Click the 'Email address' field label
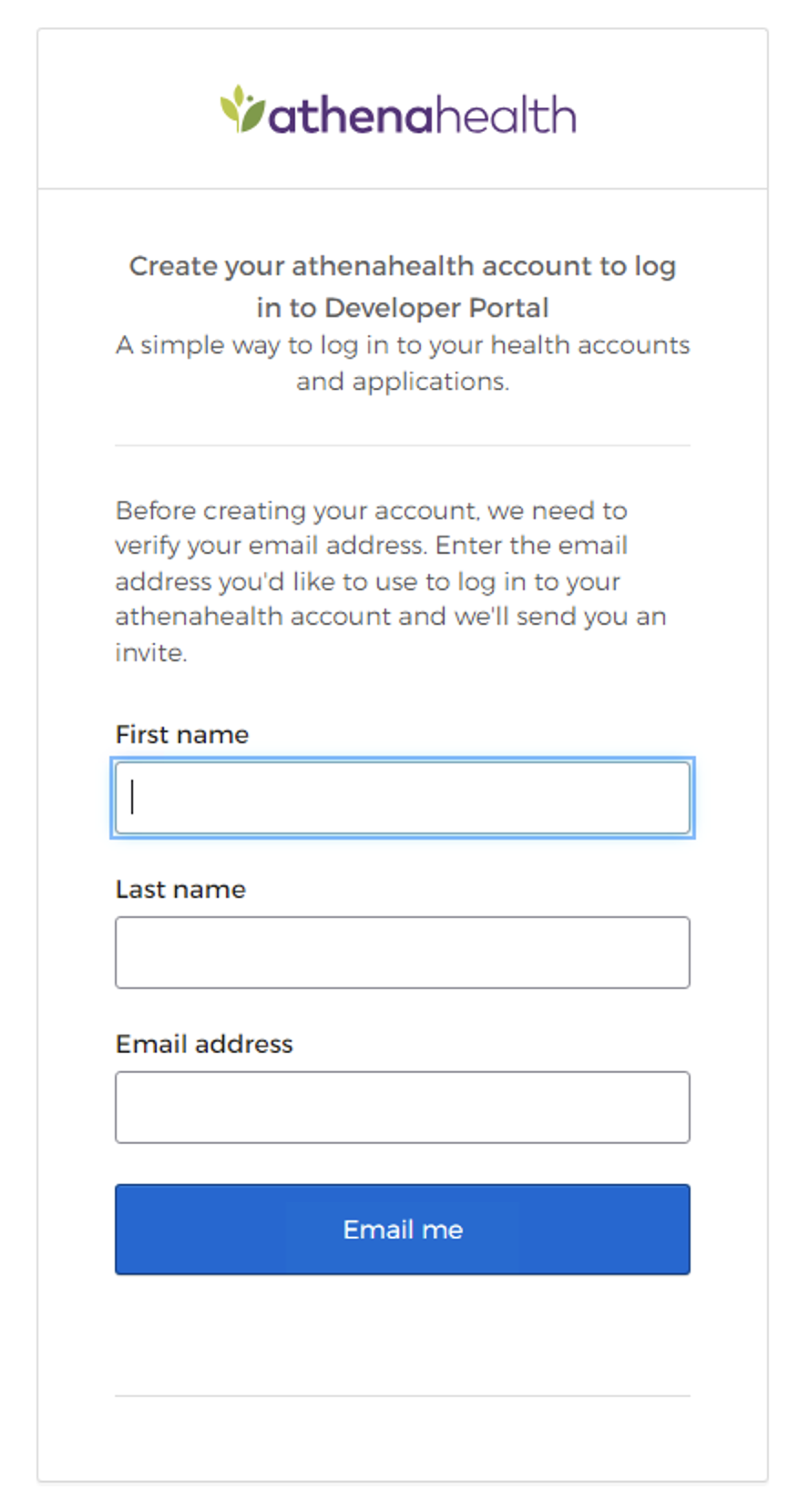Image resolution: width=789 pixels, height=1512 pixels. click(x=204, y=1044)
